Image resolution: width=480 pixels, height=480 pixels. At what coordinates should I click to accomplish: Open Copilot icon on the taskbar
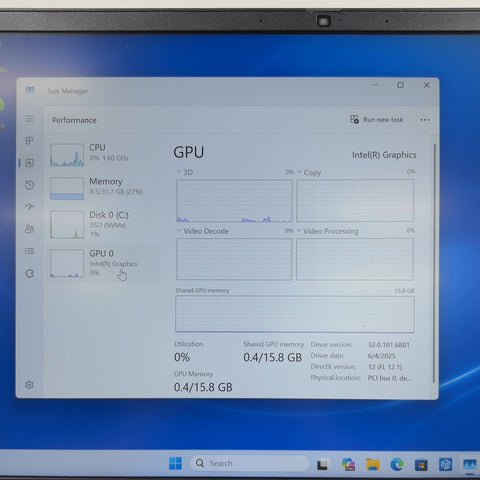pyautogui.click(x=348, y=464)
